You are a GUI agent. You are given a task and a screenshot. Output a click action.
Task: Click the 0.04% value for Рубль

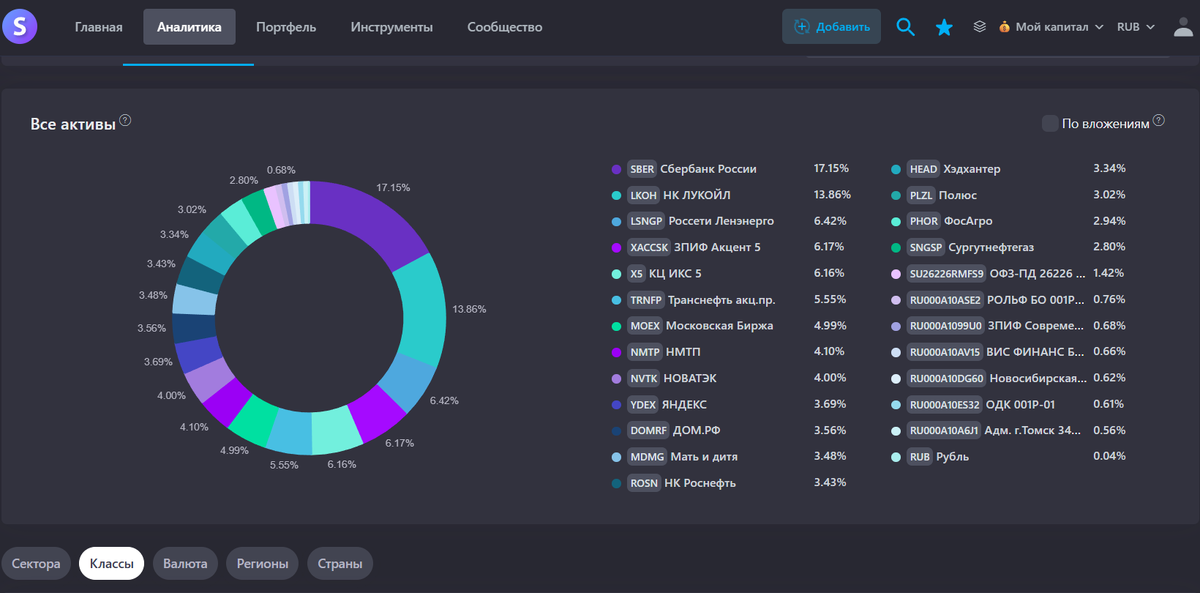(1110, 456)
